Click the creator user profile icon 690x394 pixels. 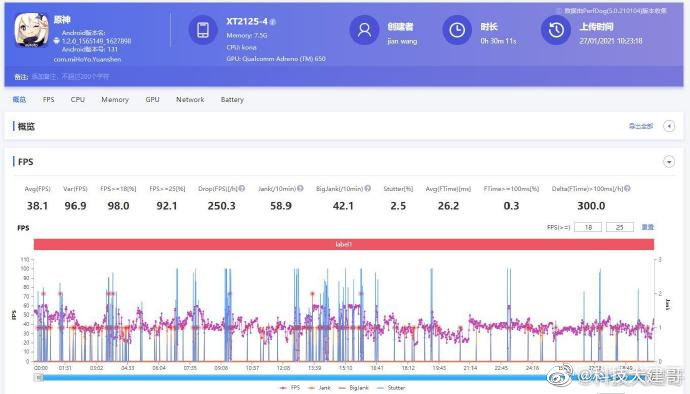coord(364,30)
